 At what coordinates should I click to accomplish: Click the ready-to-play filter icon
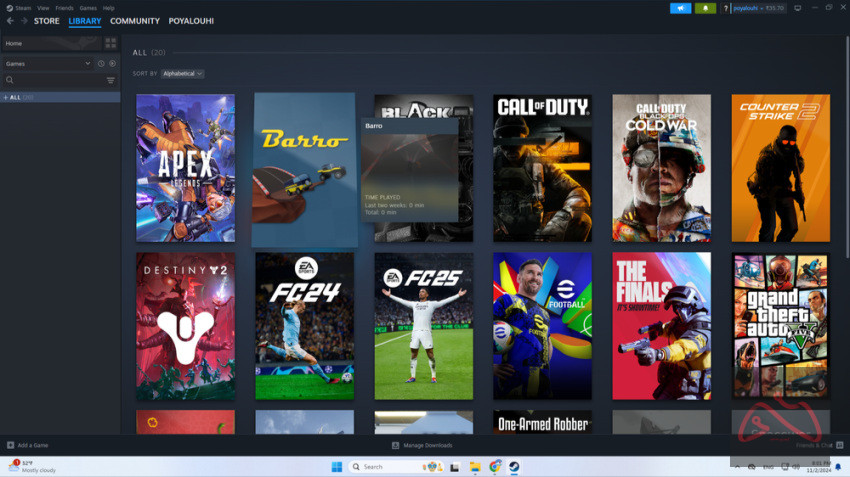(112, 63)
